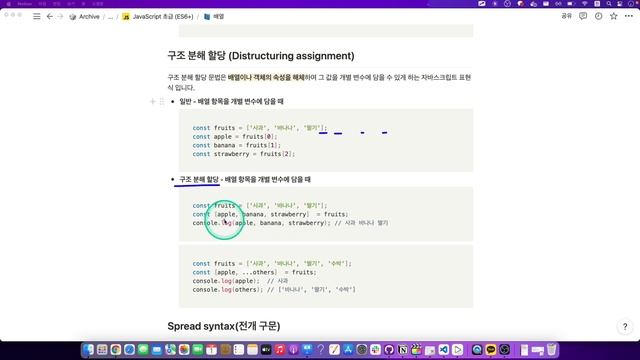Open Messages from the Dock
The height and width of the screenshot is (360, 640).
click(143, 350)
